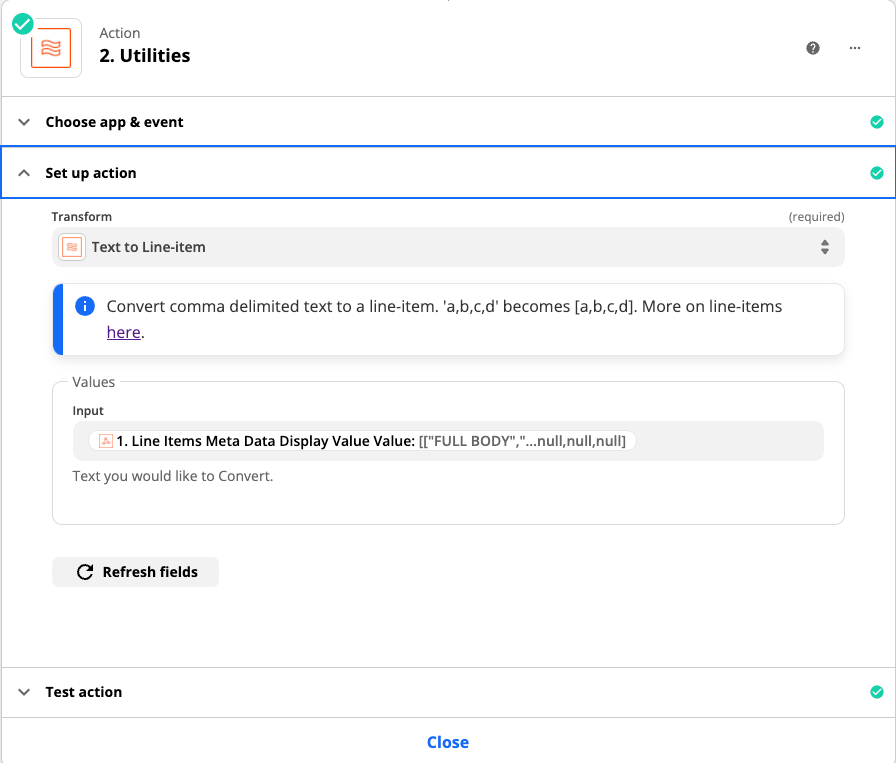Click the Close button at bottom
The image size is (896, 763).
(x=448, y=742)
